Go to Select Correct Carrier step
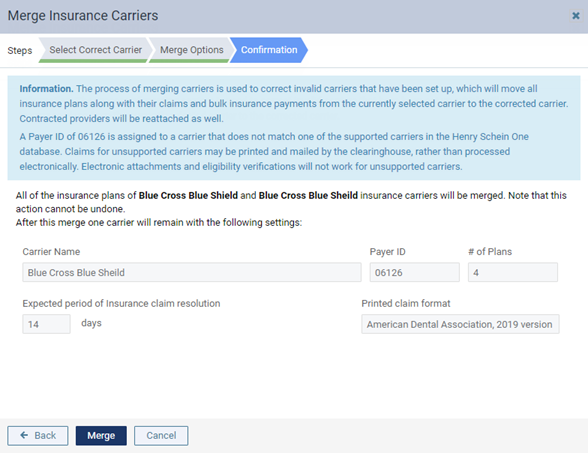This screenshot has width=588, height=453. coord(95,50)
